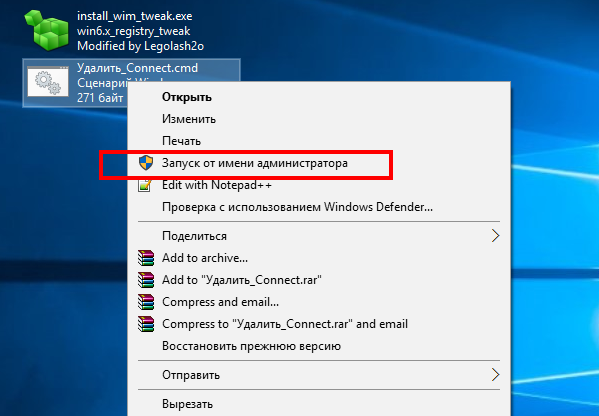
Task: Select Восстановить прежнюю версию
Action: click(319, 346)
